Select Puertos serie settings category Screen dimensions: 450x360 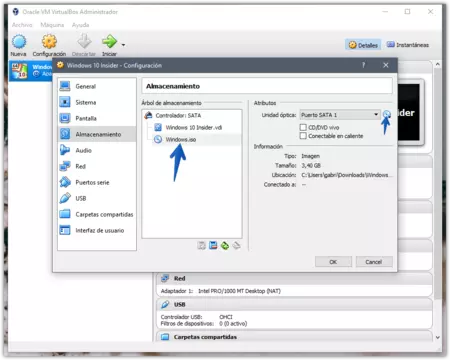click(x=97, y=182)
